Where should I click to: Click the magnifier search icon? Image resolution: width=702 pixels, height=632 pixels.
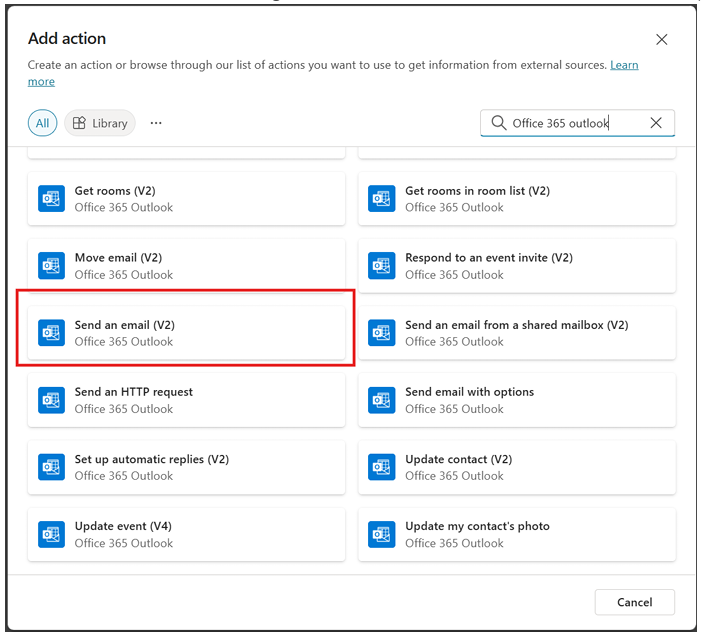point(498,123)
